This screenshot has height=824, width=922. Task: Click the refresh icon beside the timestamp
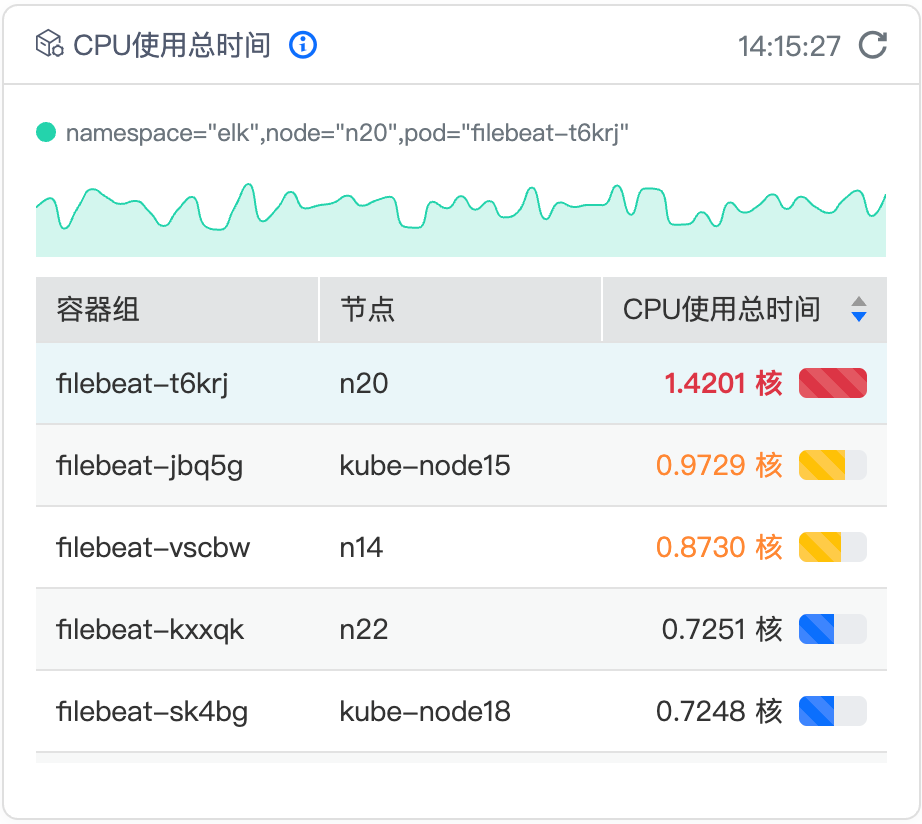click(873, 45)
